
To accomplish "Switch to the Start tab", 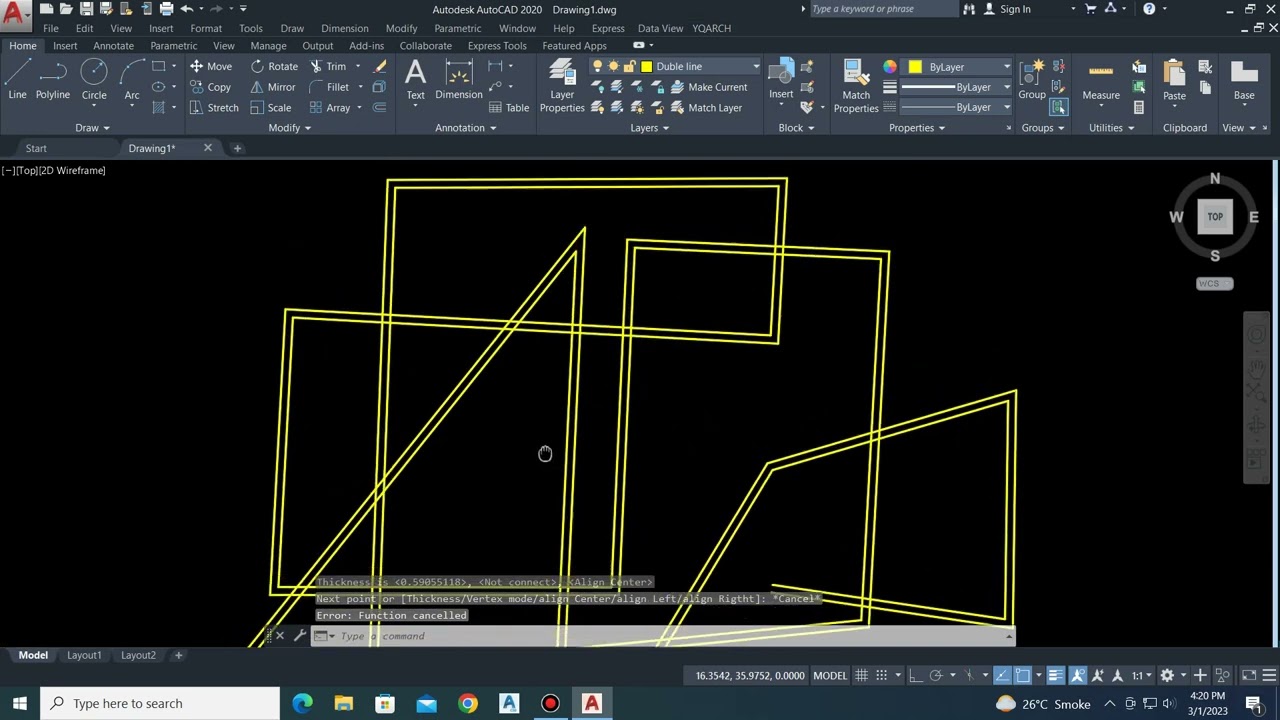I will (x=36, y=148).
